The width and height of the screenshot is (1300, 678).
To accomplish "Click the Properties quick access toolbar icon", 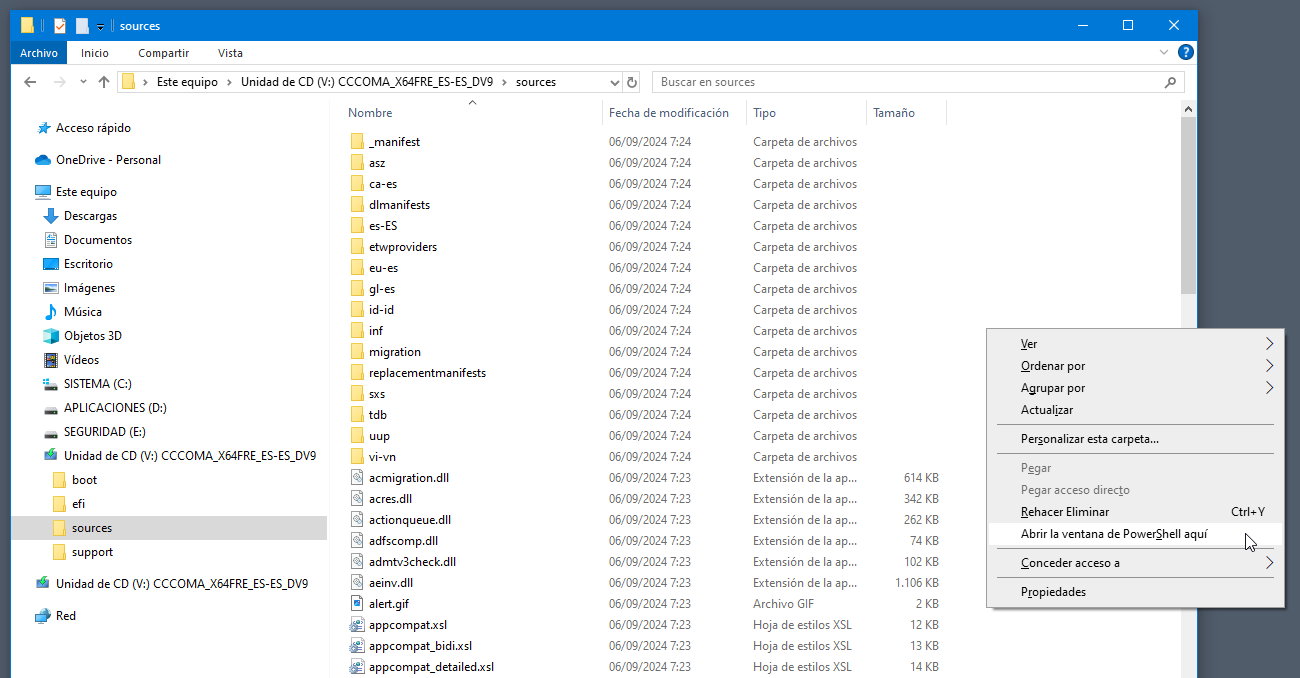I will pos(60,25).
